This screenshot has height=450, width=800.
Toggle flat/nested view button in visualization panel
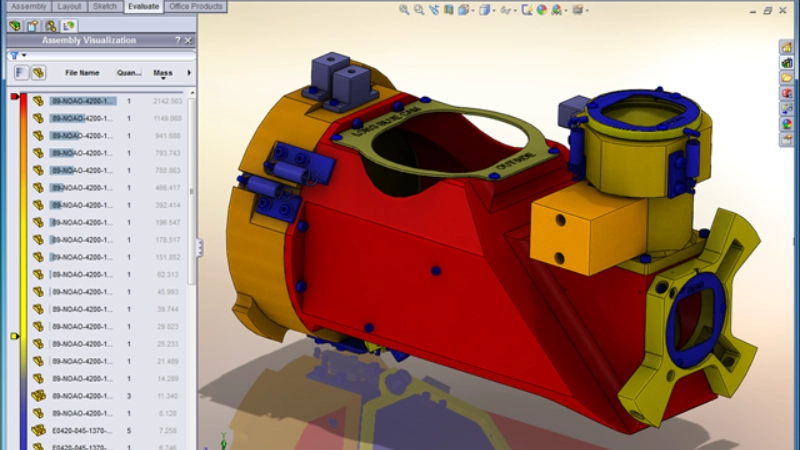pos(21,73)
